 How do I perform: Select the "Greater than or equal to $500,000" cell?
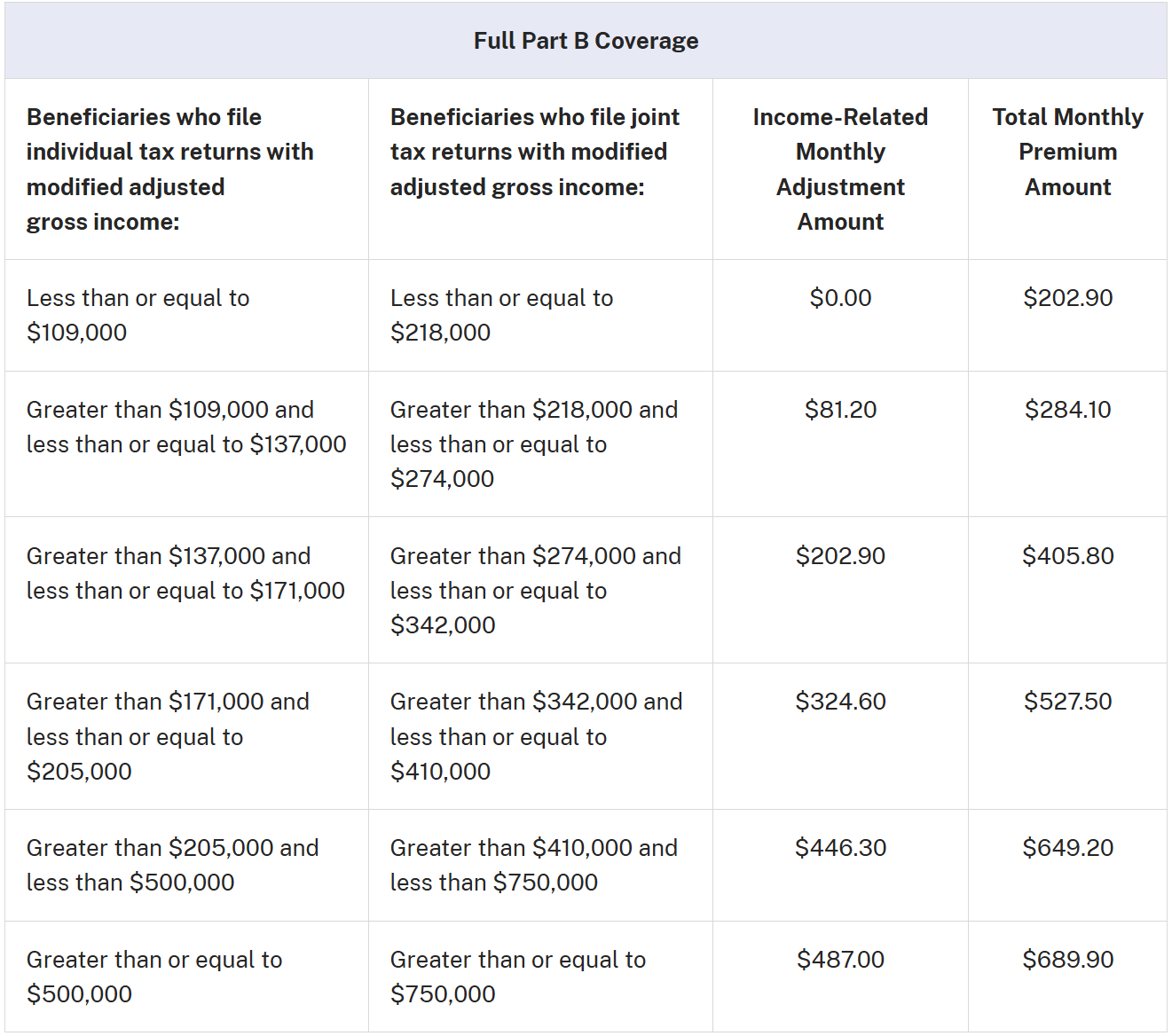(153, 977)
